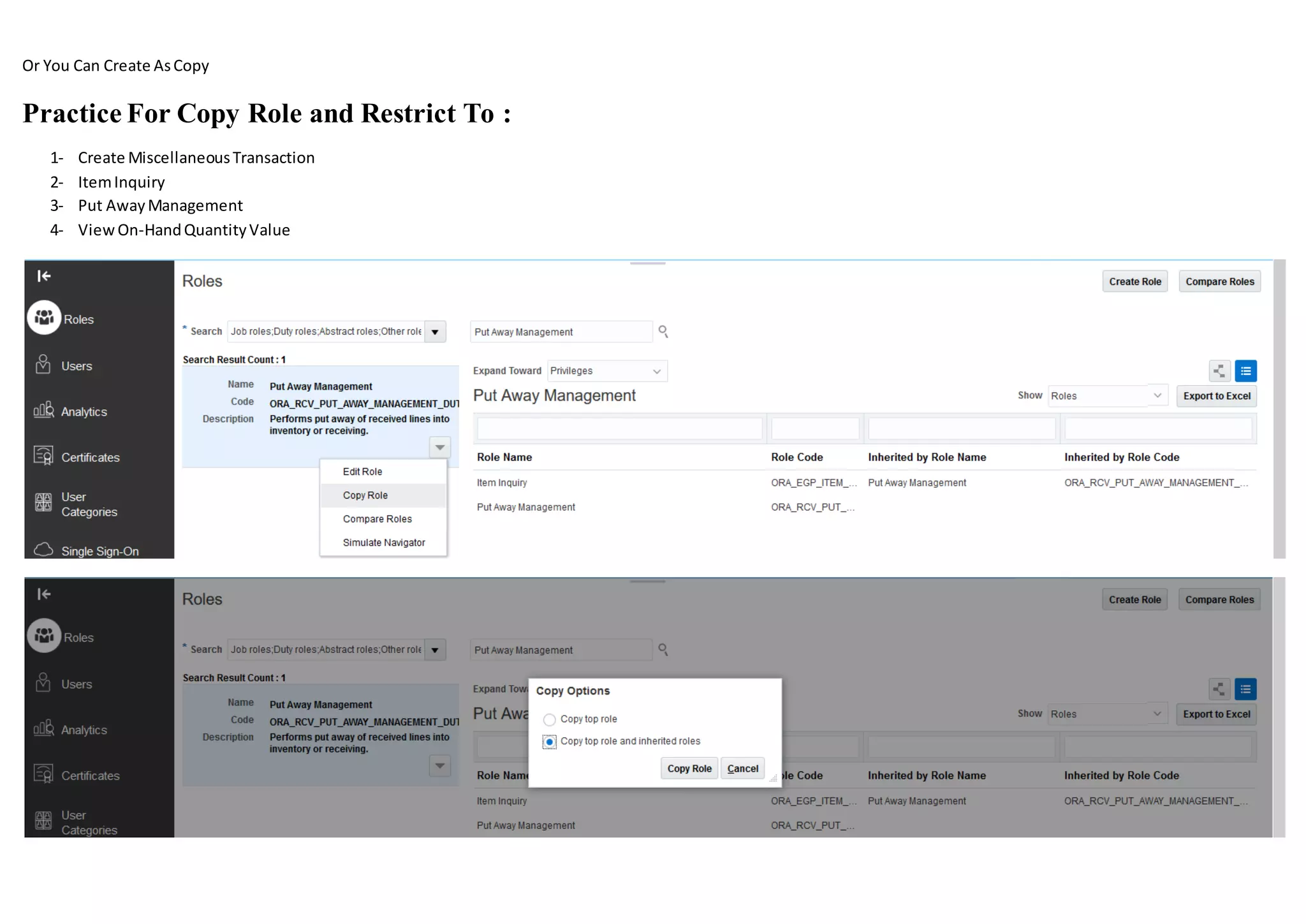Open the actions arrow on the lower result card
The height and width of the screenshot is (924, 1306).
click(x=440, y=766)
